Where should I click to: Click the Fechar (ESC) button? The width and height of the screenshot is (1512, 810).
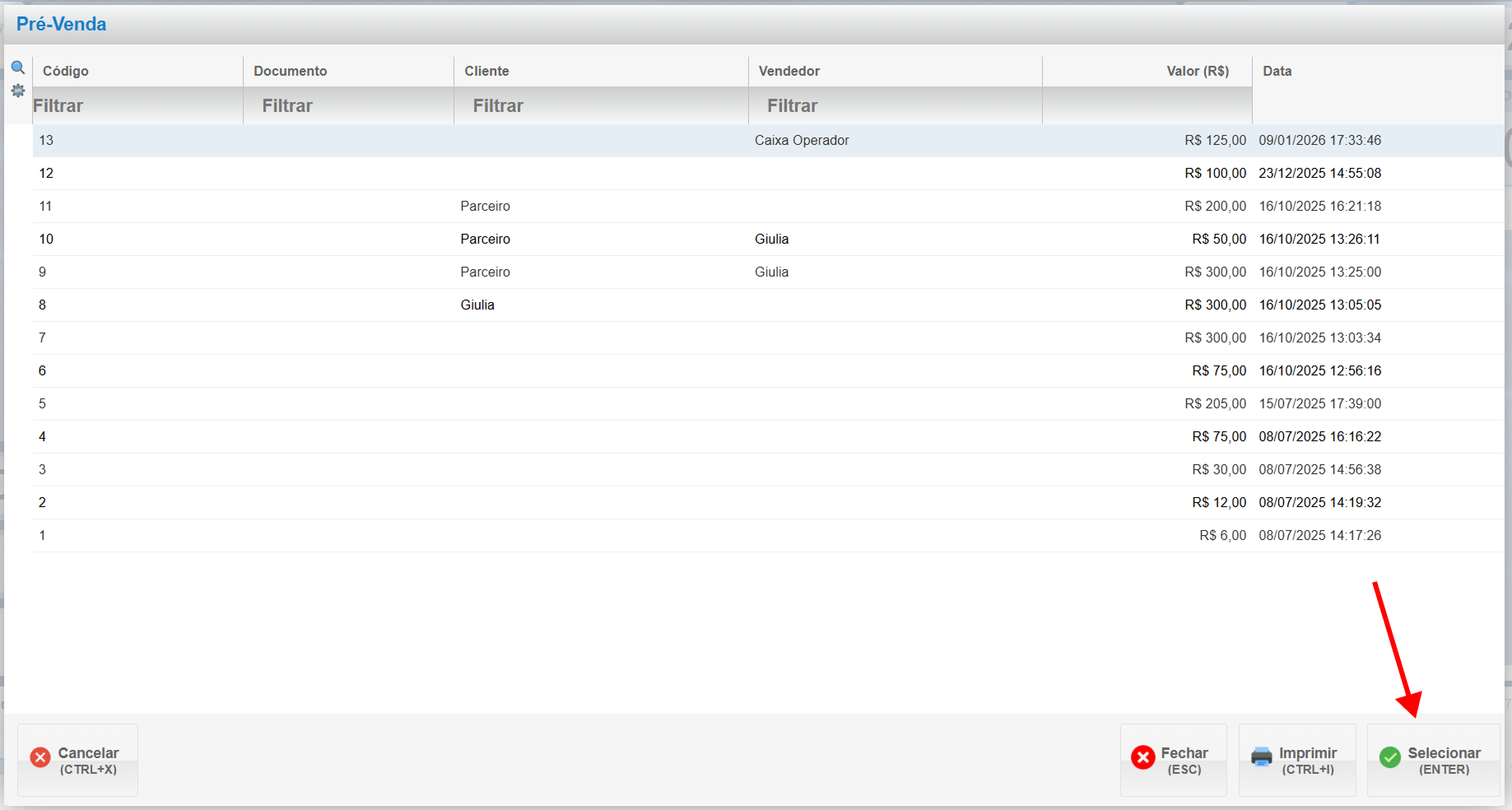[x=1173, y=760]
